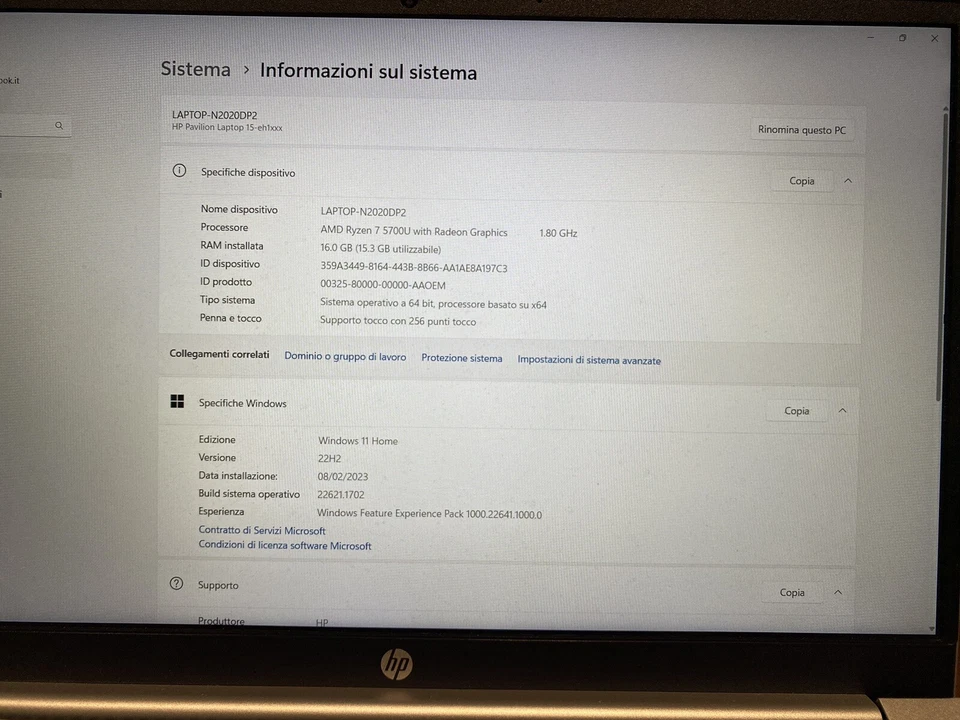
Task: Click the question mark icon beside Supporto
Action: click(177, 584)
